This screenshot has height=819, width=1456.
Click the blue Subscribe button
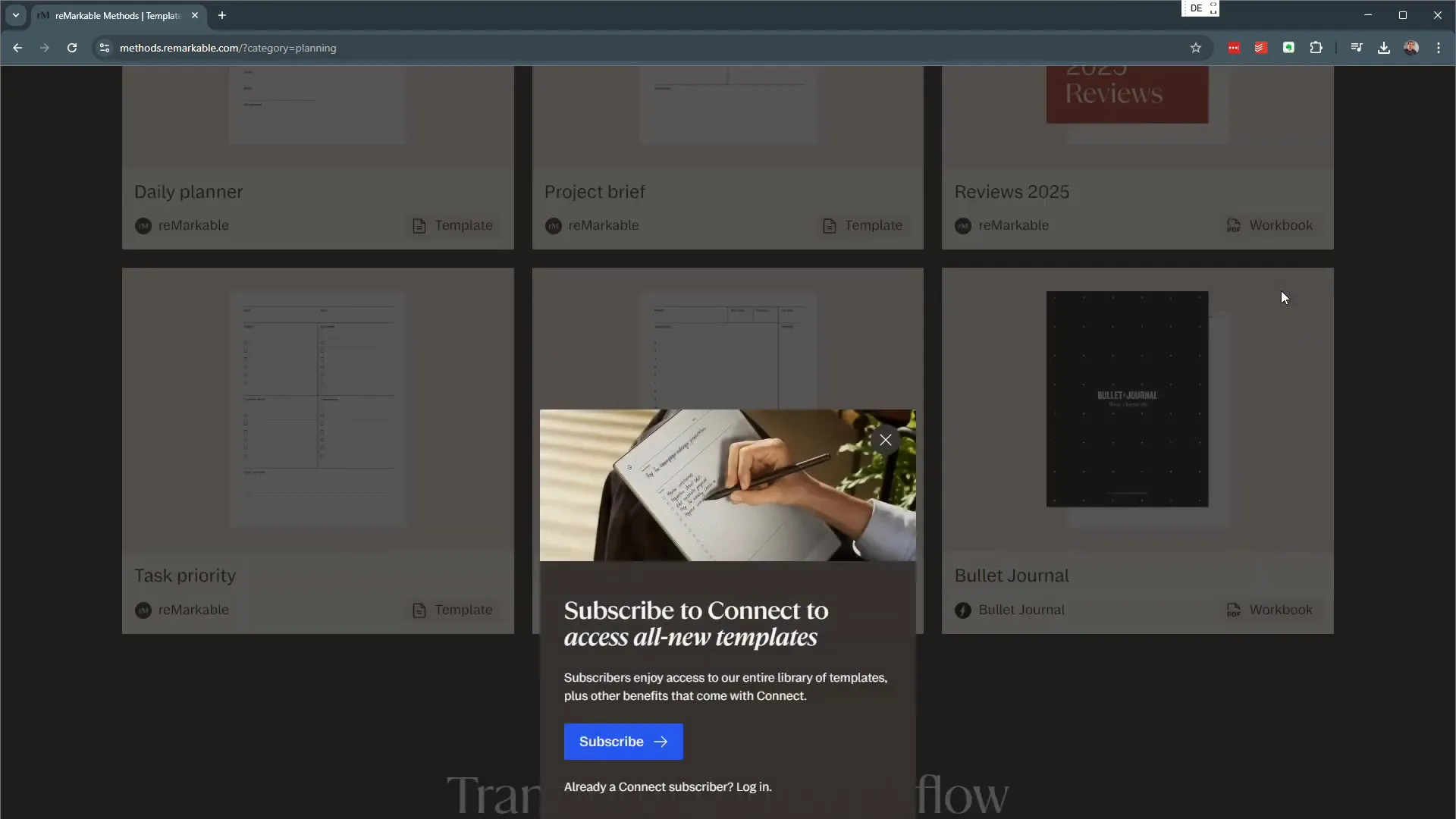623,742
